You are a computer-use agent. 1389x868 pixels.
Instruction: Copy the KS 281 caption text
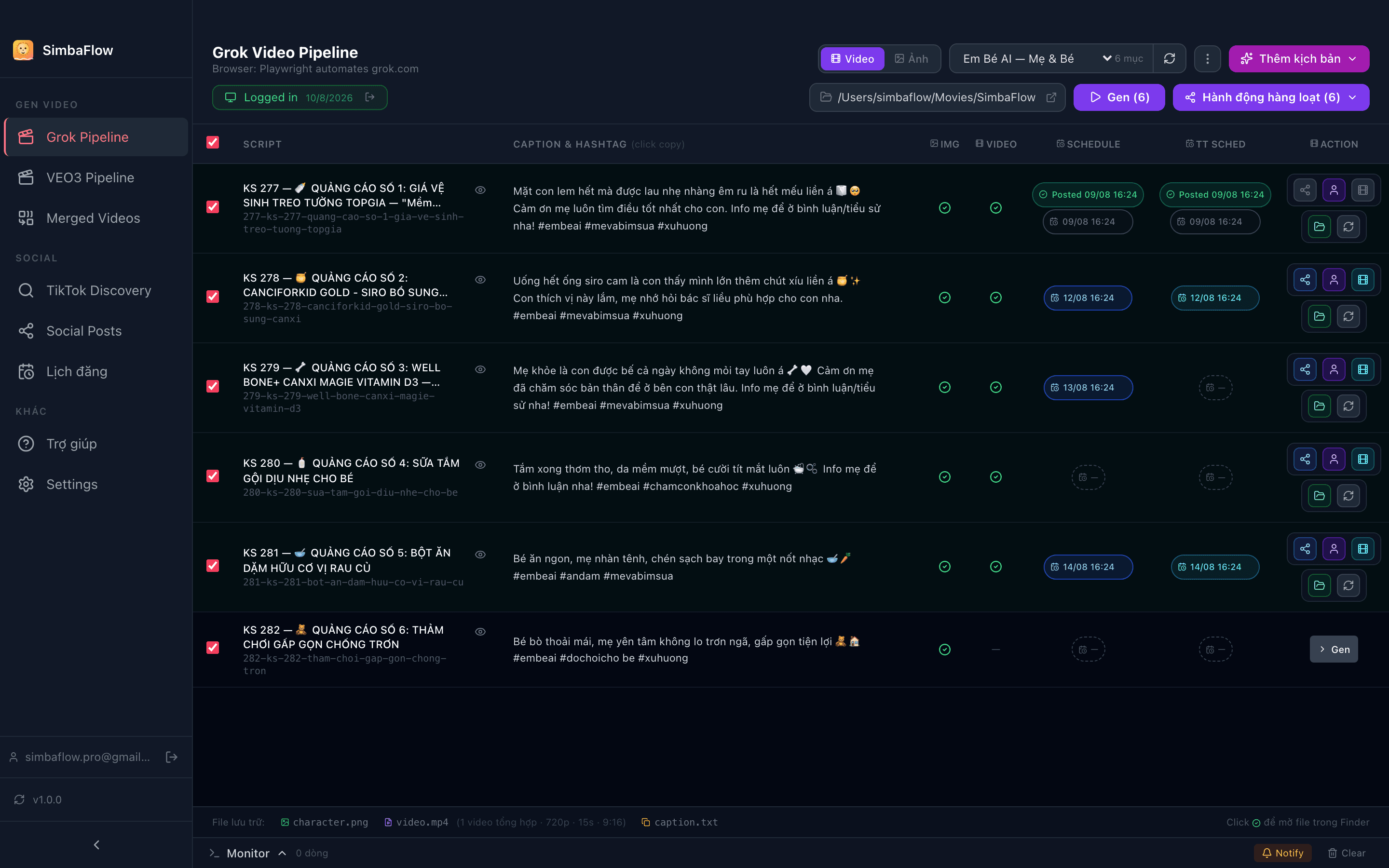pyautogui.click(x=682, y=567)
